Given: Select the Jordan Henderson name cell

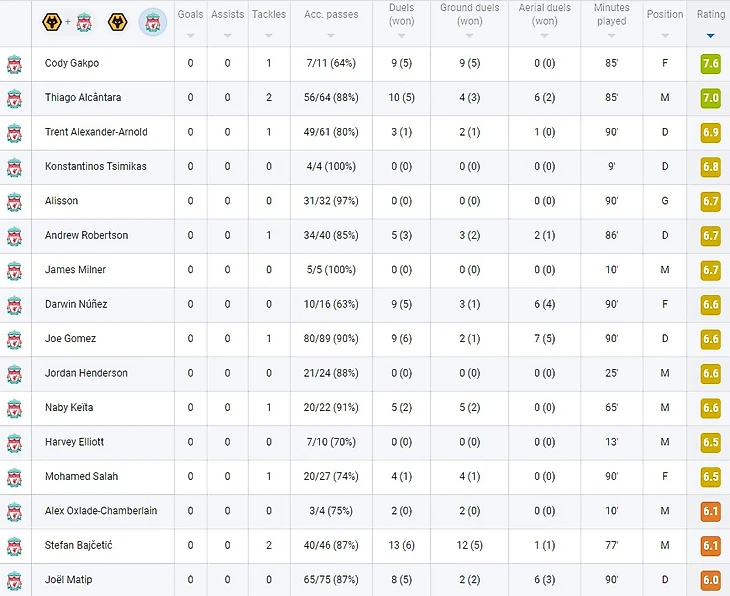Looking at the screenshot, I should [86, 373].
